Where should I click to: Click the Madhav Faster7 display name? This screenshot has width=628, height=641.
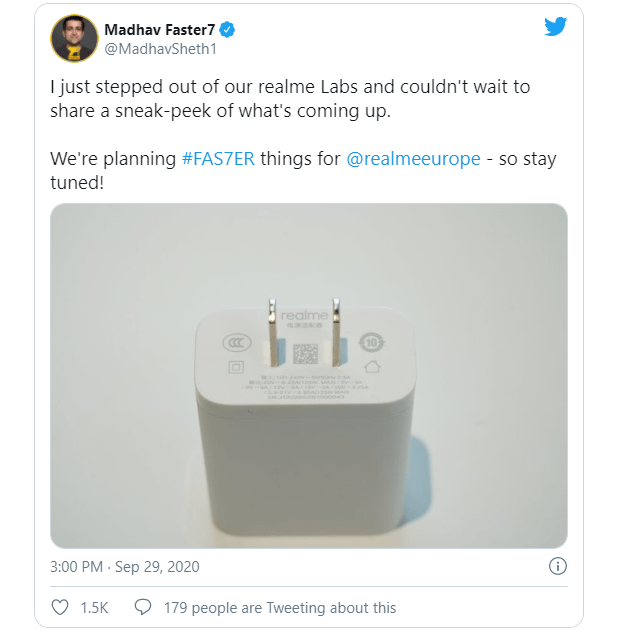159,30
